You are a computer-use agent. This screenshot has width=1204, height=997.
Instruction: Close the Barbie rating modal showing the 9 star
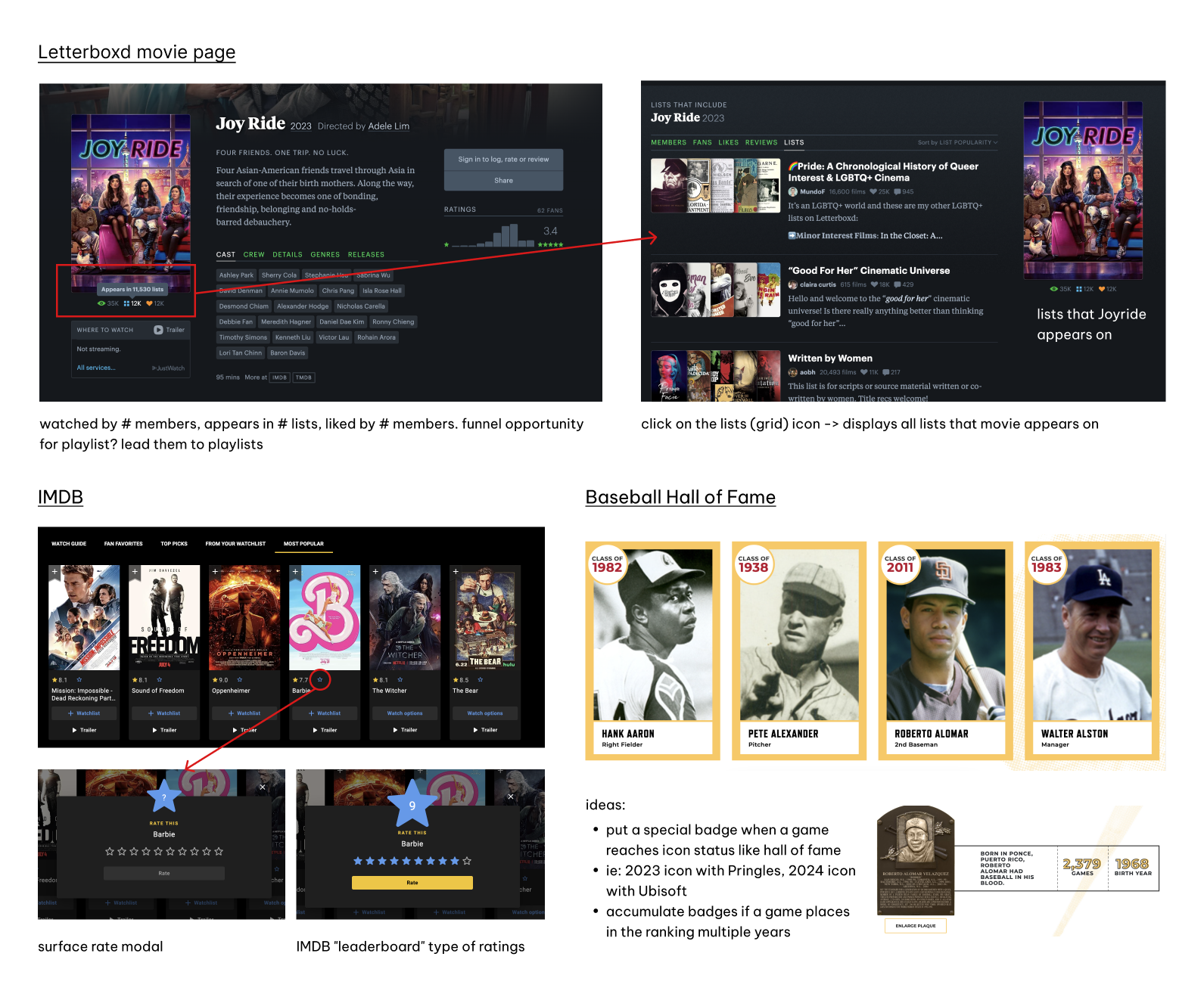[x=511, y=797]
